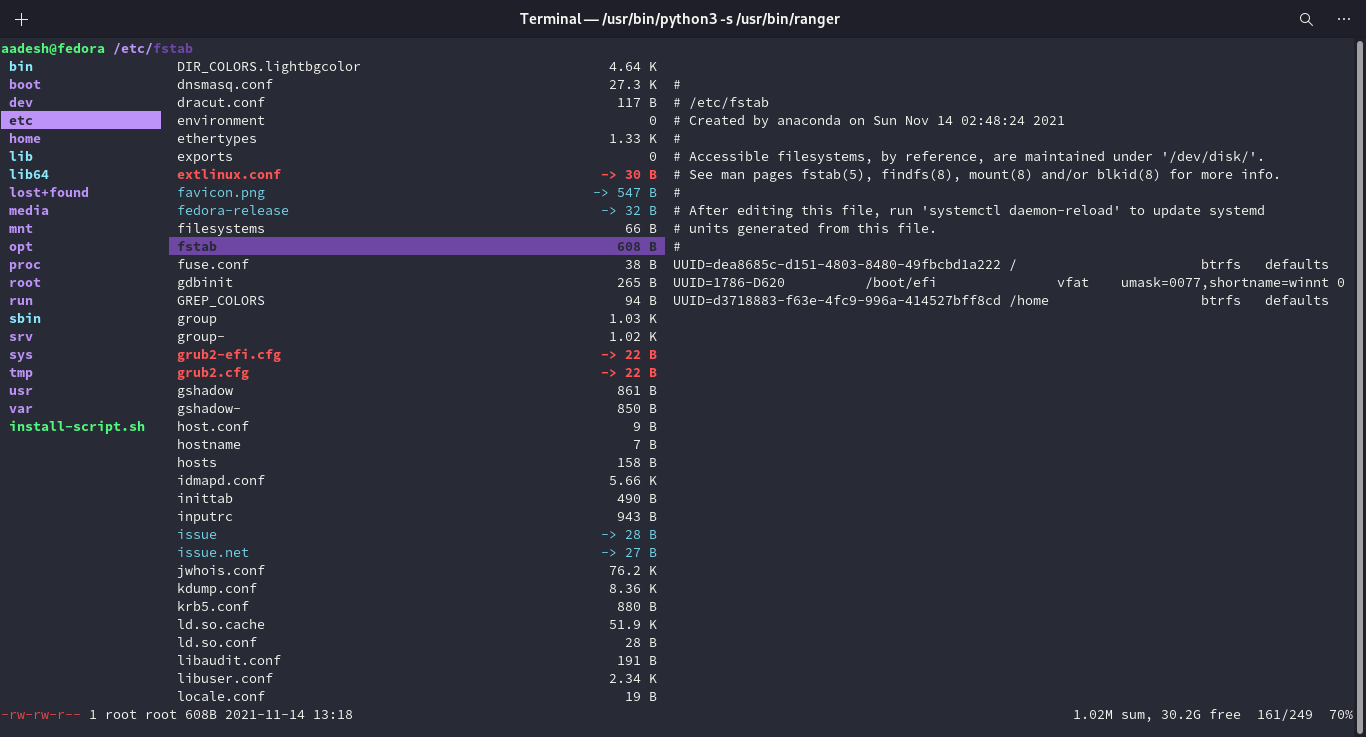Open the grub2.cfg symlink

point(213,372)
